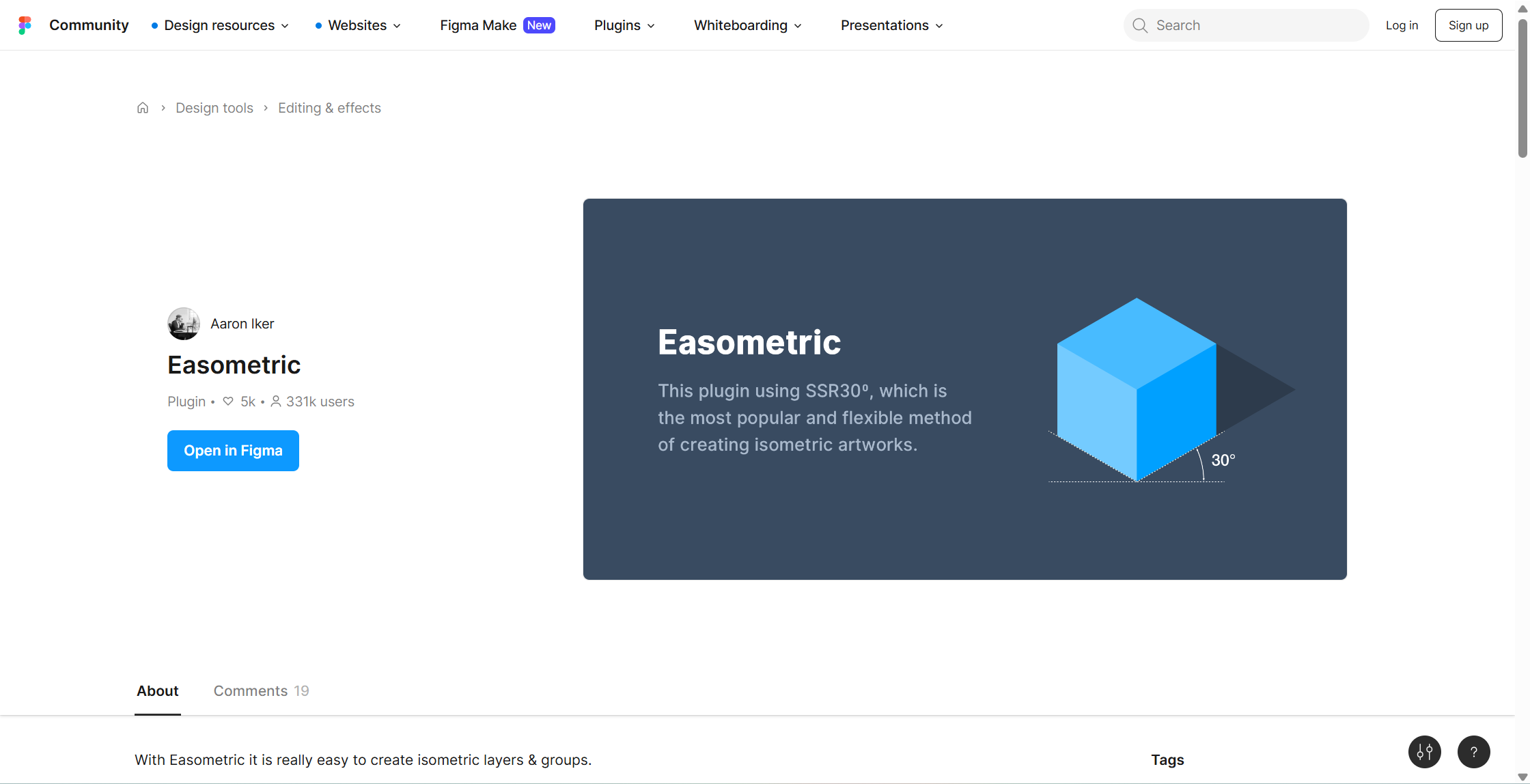Open the help question mark button
1530x784 pixels.
click(1474, 752)
